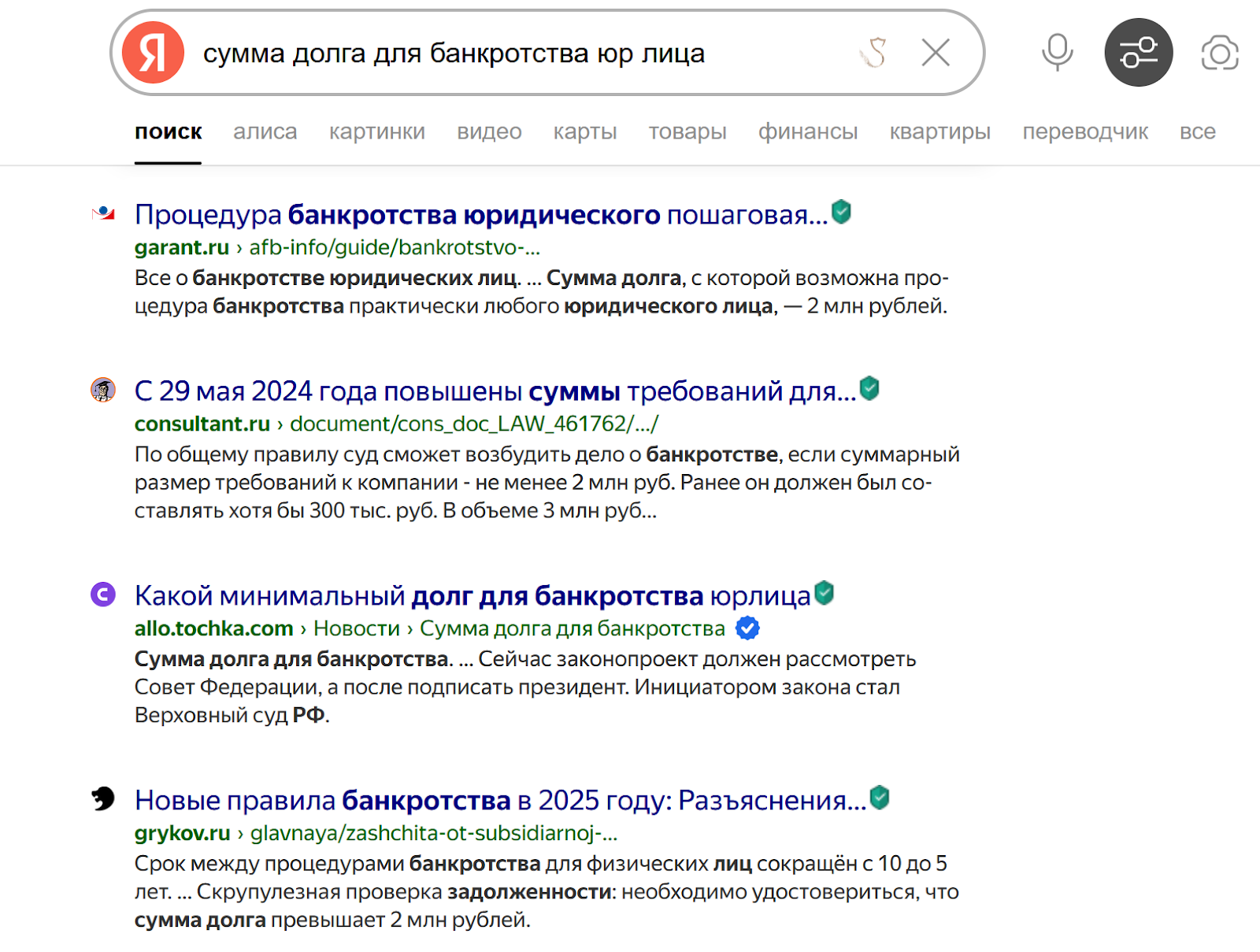Expand the «все» services menu
Screen dimensions: 1260x952
[1197, 132]
